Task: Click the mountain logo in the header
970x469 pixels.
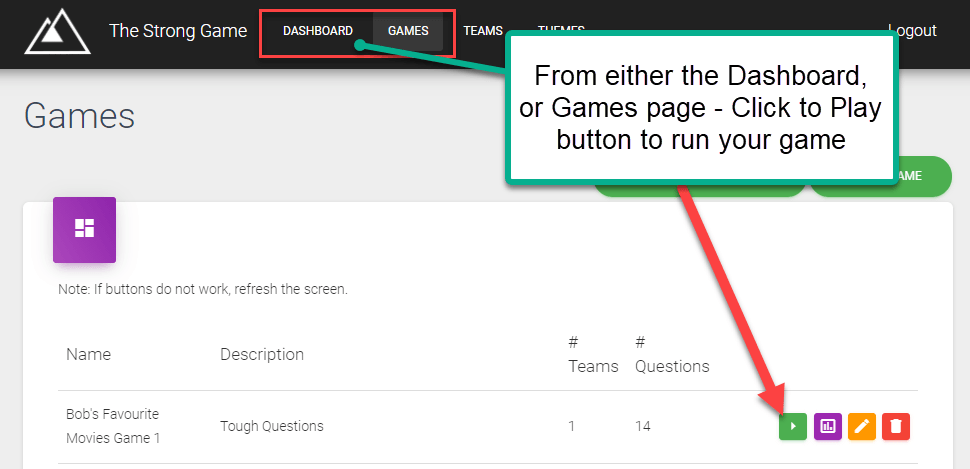Action: pyautogui.click(x=57, y=31)
